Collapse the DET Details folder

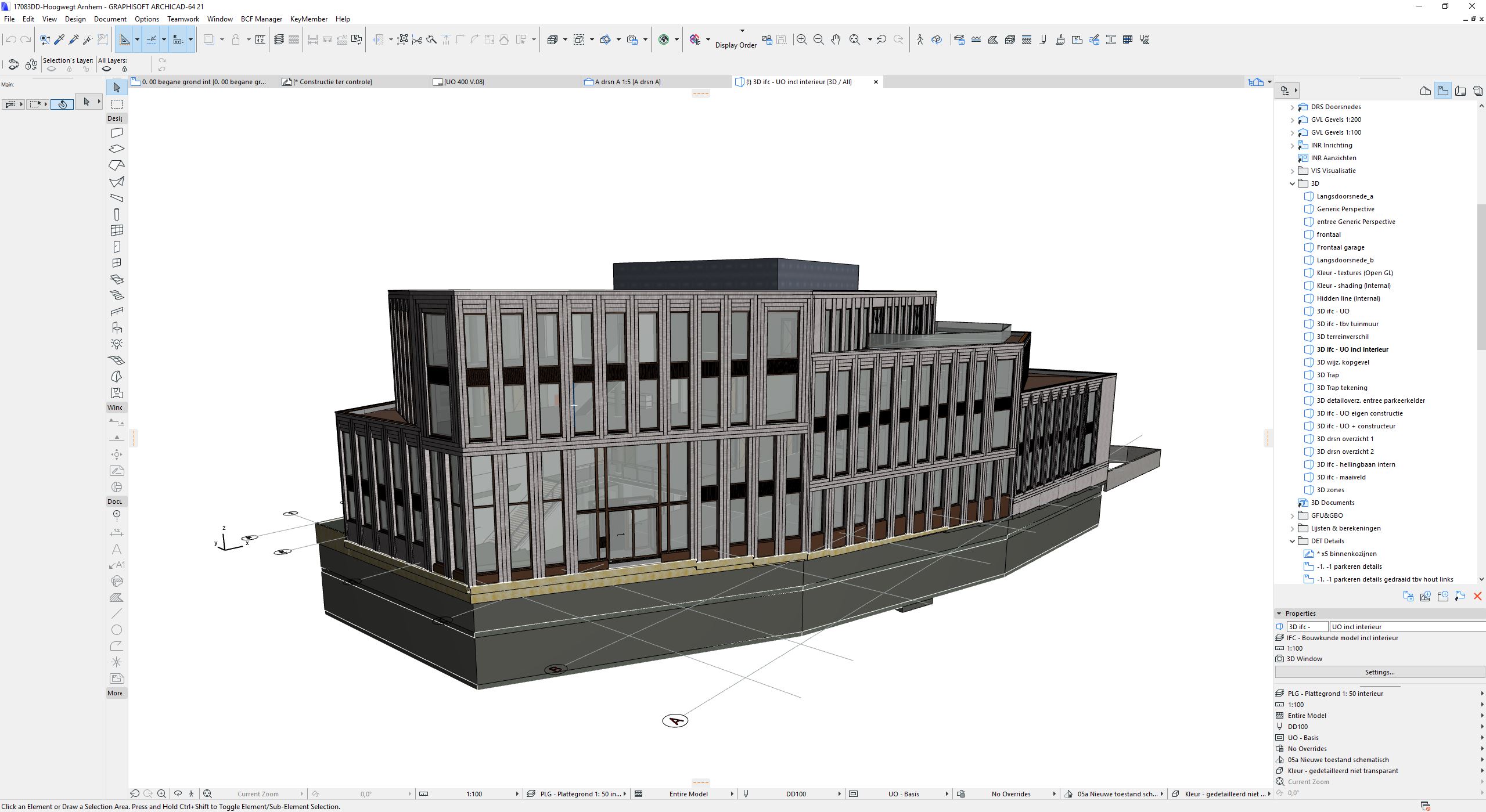1292,542
